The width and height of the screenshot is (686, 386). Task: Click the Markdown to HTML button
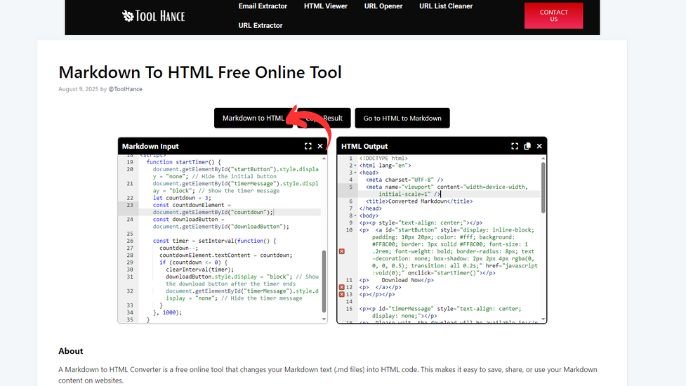(x=253, y=118)
